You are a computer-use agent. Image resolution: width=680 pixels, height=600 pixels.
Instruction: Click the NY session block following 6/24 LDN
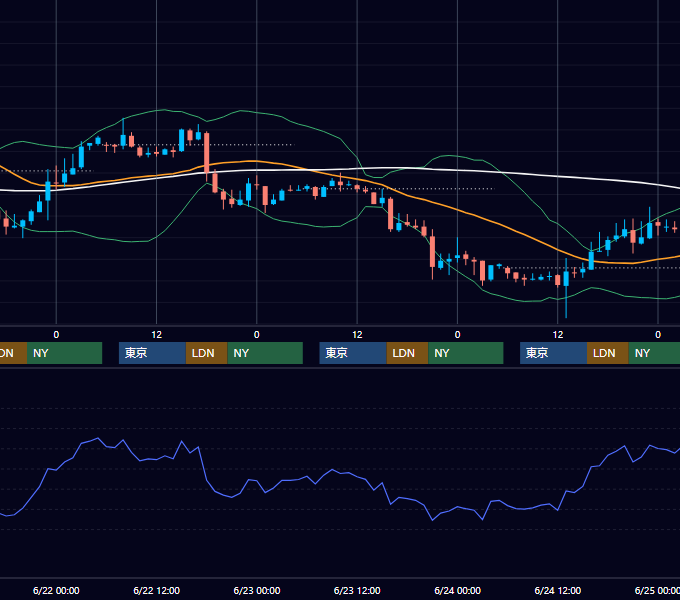[654, 353]
